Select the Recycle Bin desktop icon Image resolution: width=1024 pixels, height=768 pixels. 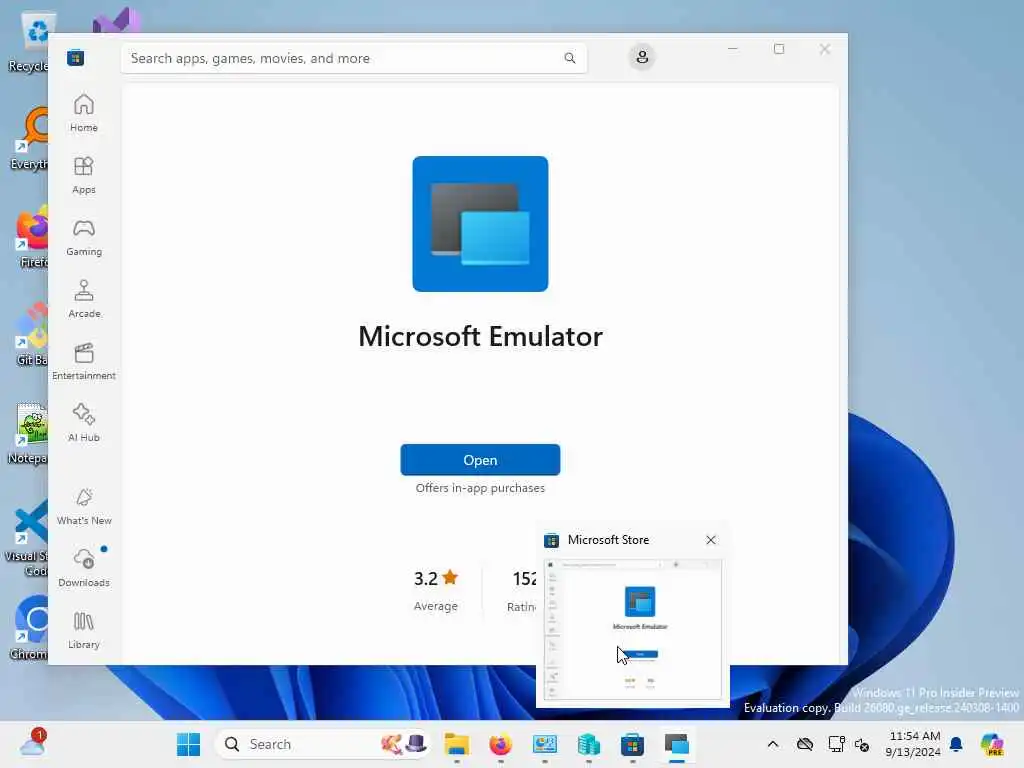(x=29, y=42)
